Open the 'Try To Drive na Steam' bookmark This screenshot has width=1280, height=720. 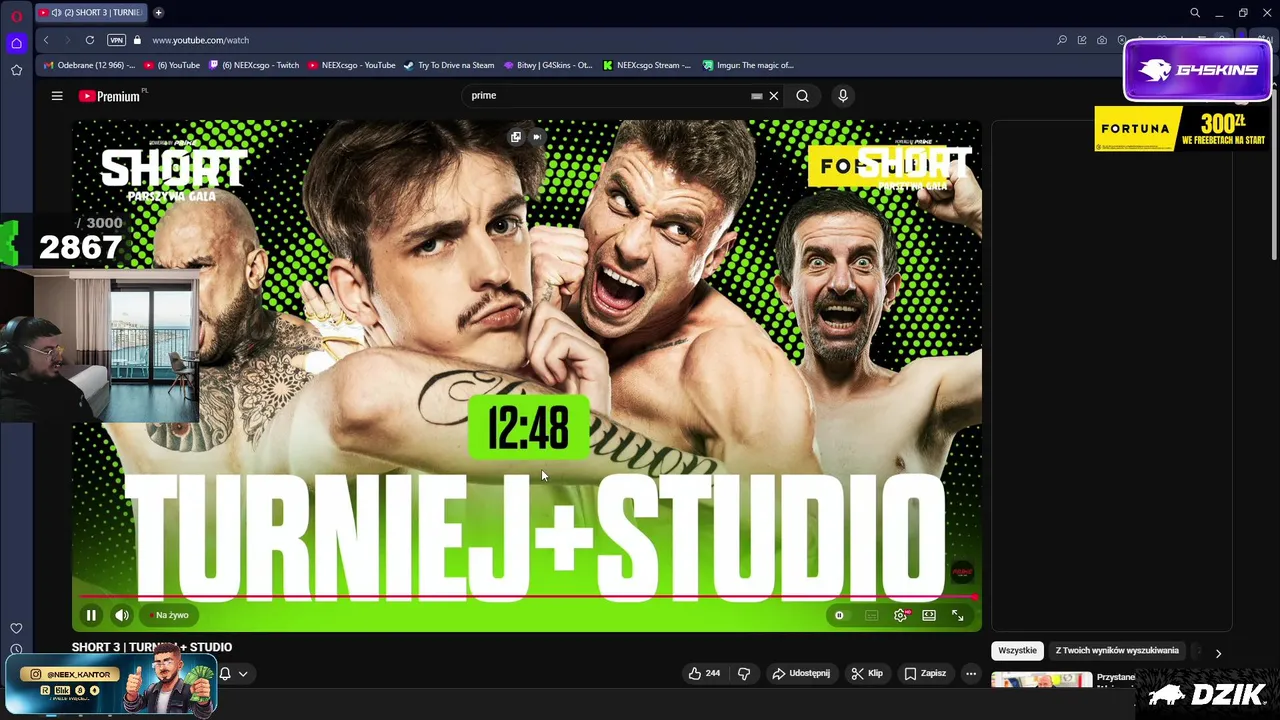[x=449, y=65]
